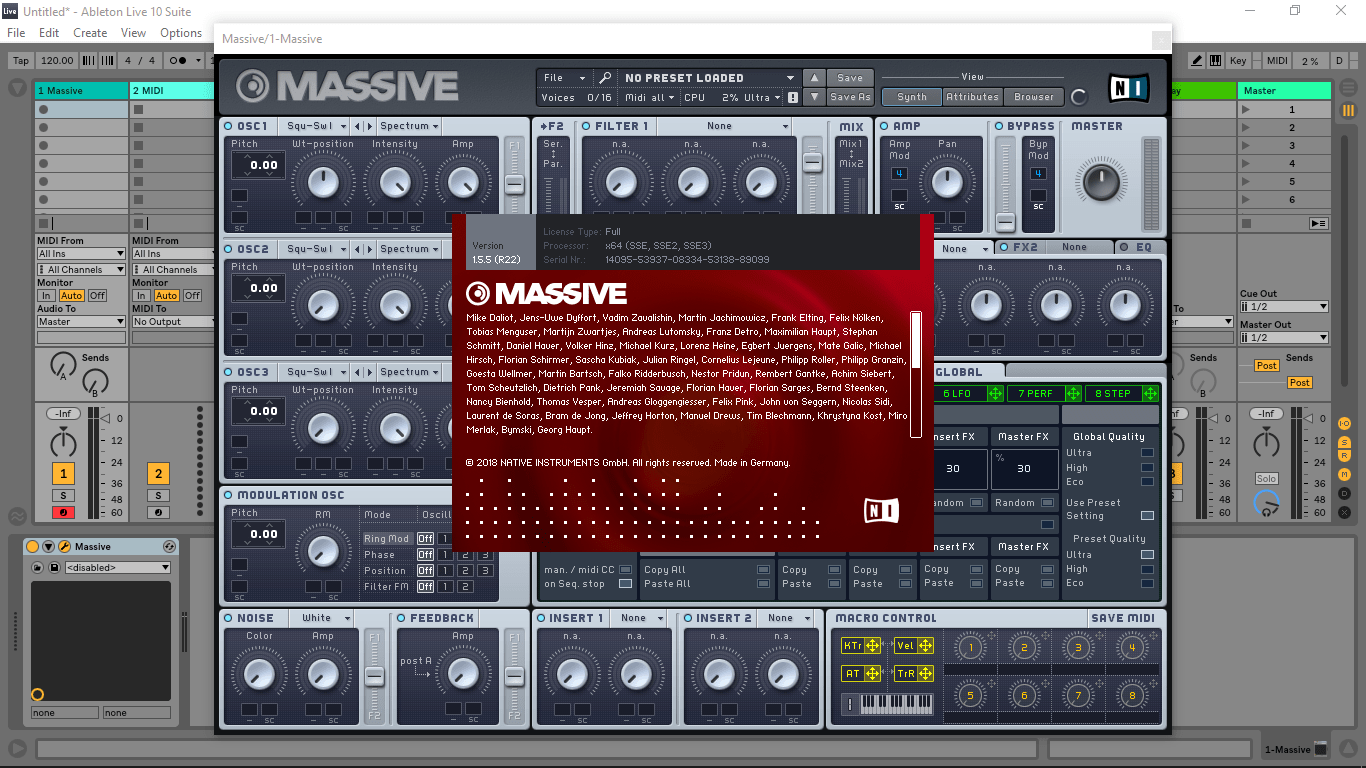Screen dimensions: 1366x768
Task: Click the NI logo on the about splash
Action: pos(881,510)
